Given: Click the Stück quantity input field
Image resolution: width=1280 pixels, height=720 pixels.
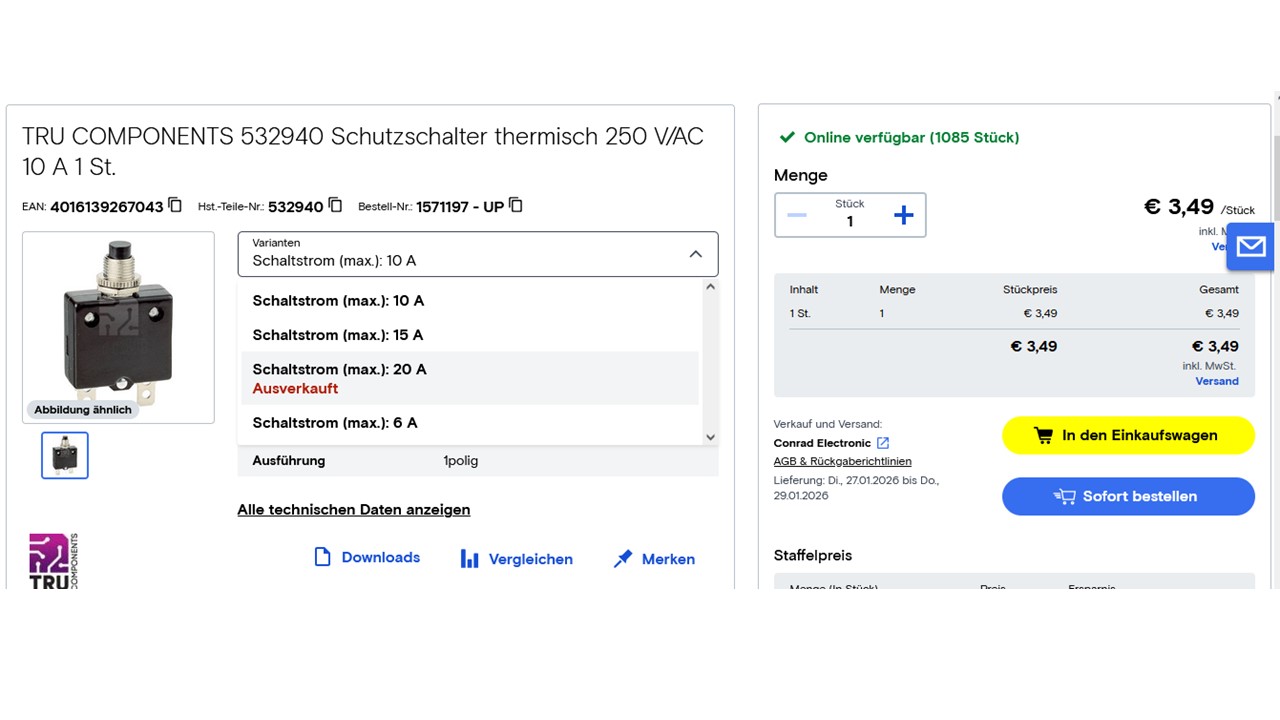Looking at the screenshot, I should pyautogui.click(x=850, y=221).
